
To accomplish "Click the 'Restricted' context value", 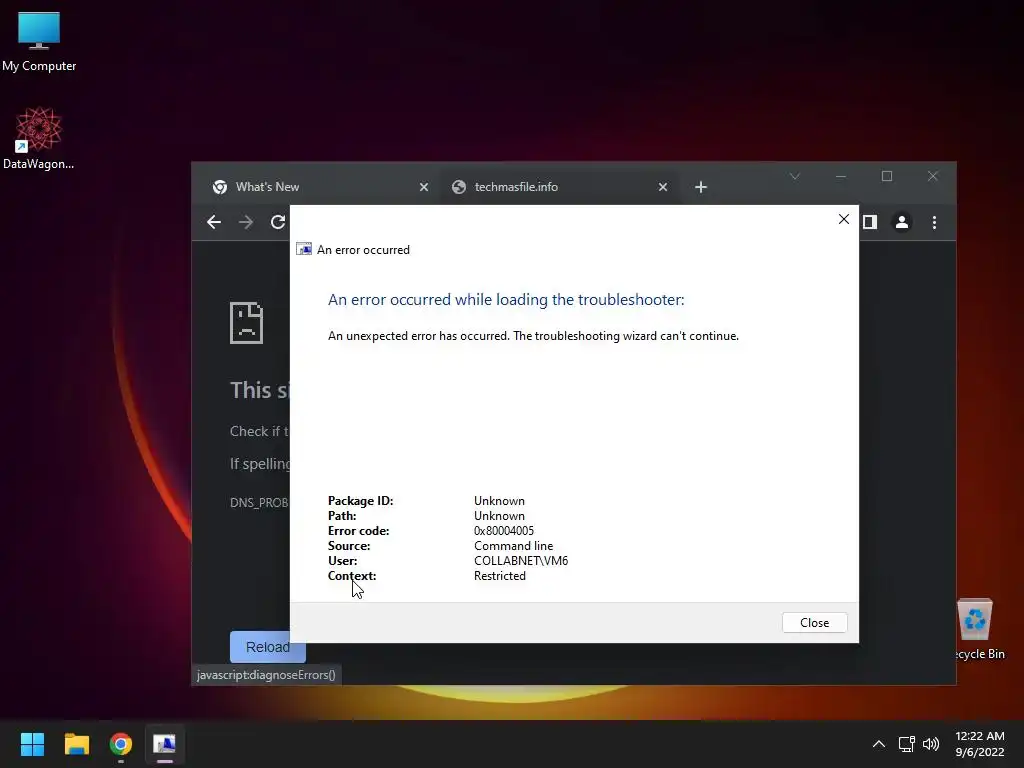I will (500, 576).
